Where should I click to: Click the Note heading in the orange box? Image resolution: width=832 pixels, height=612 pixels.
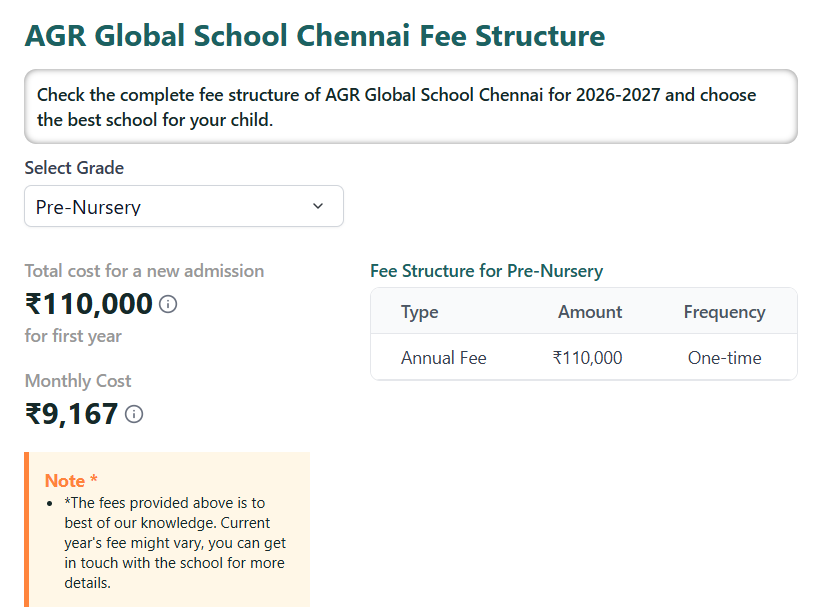(x=71, y=480)
